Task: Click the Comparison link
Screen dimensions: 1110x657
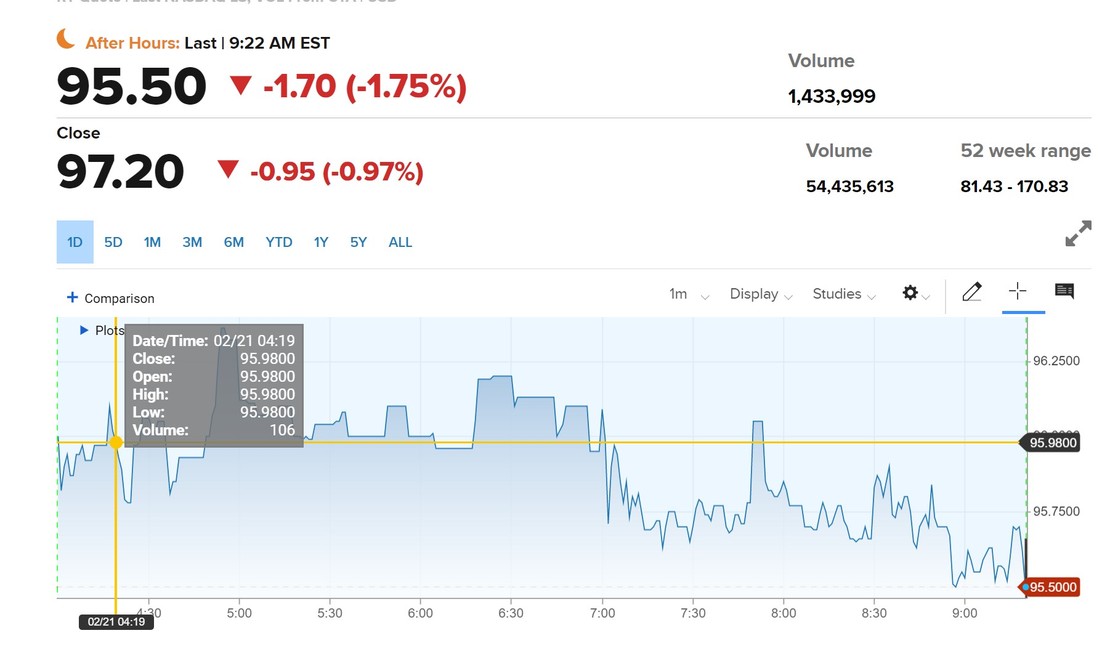Action: click(x=118, y=298)
